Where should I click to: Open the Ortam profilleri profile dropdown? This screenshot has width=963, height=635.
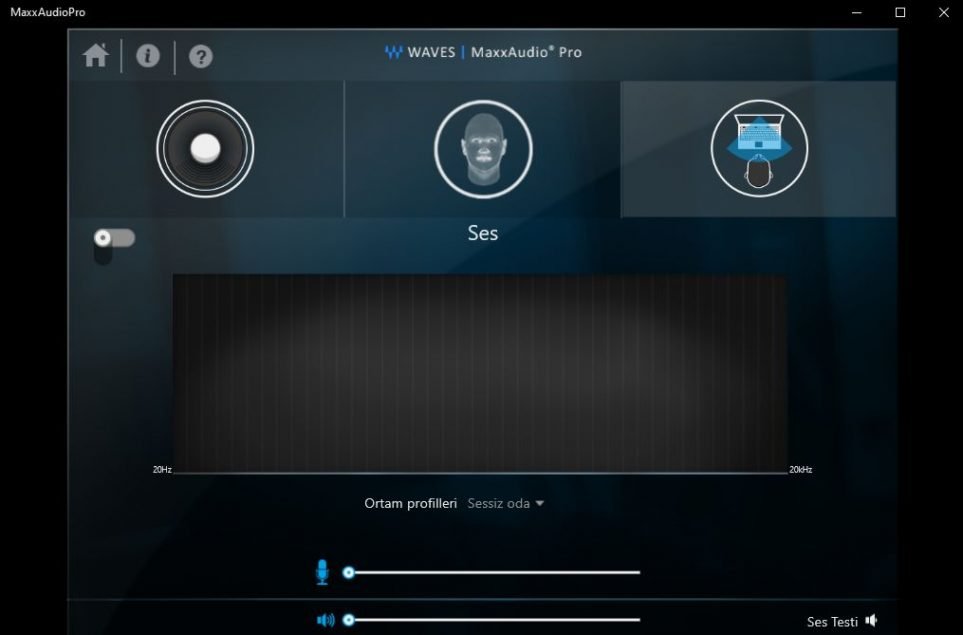(x=505, y=503)
